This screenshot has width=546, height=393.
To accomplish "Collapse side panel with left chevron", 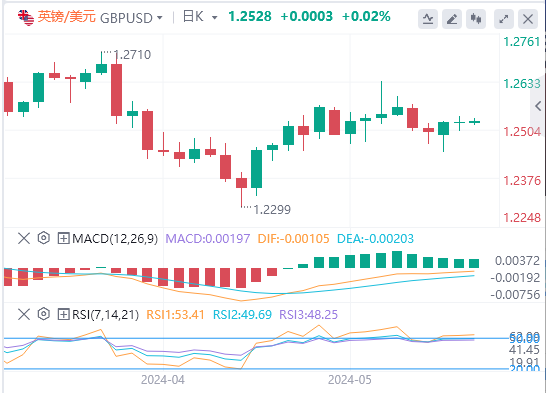I will pyautogui.click(x=538, y=106).
